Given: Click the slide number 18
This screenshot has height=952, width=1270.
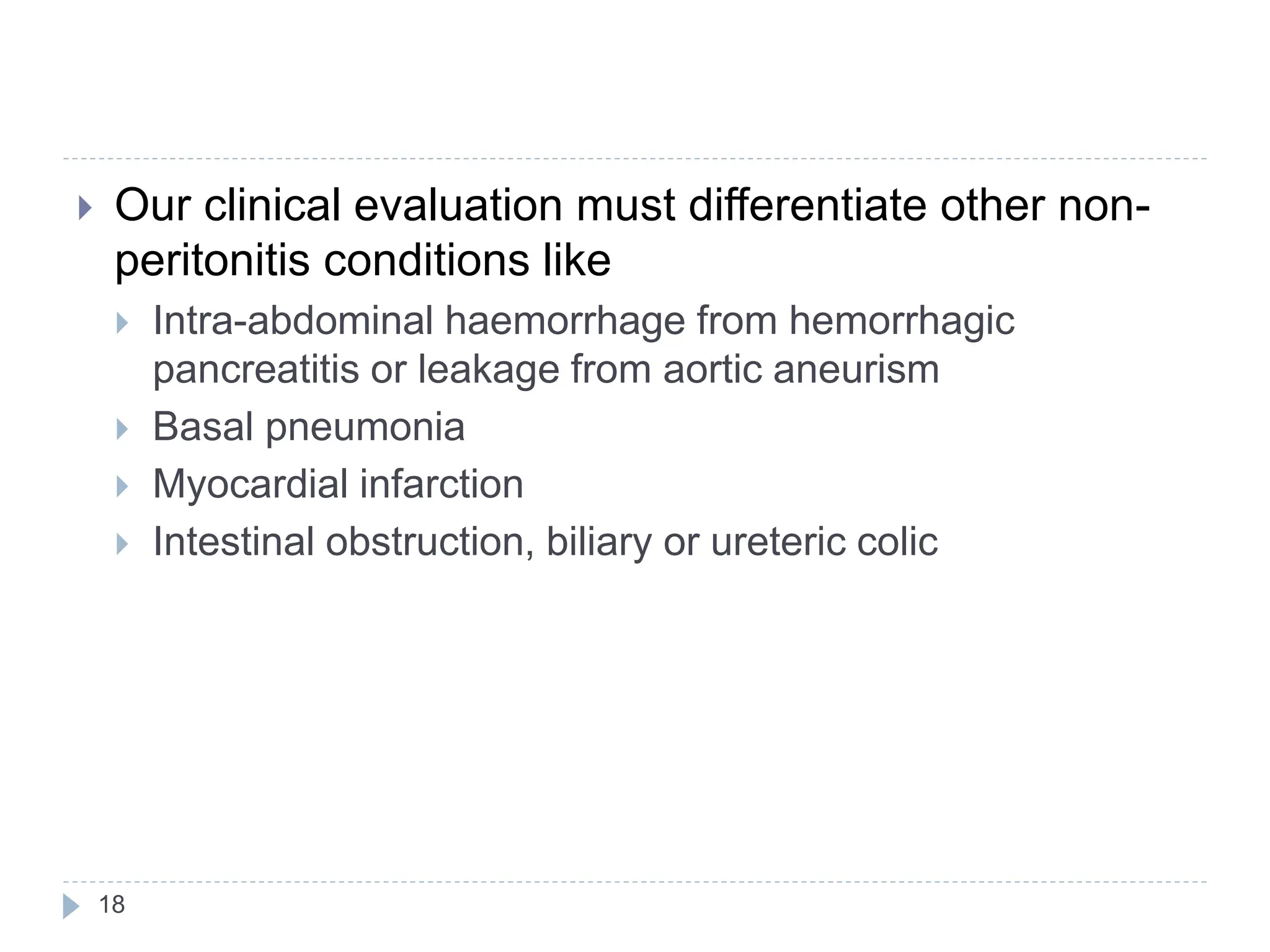Looking at the screenshot, I should (x=112, y=905).
